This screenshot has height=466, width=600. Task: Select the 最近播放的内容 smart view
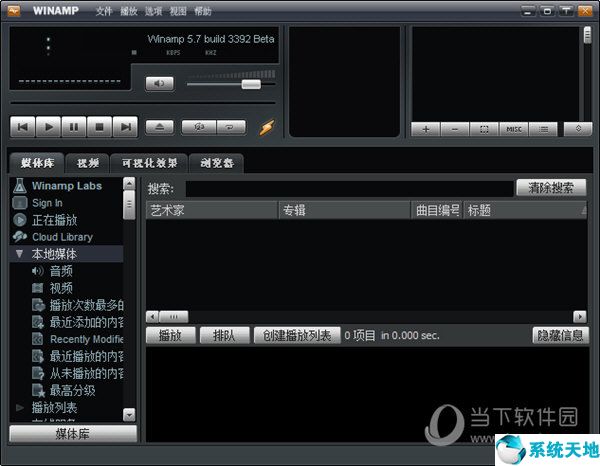pyautogui.click(x=86, y=356)
